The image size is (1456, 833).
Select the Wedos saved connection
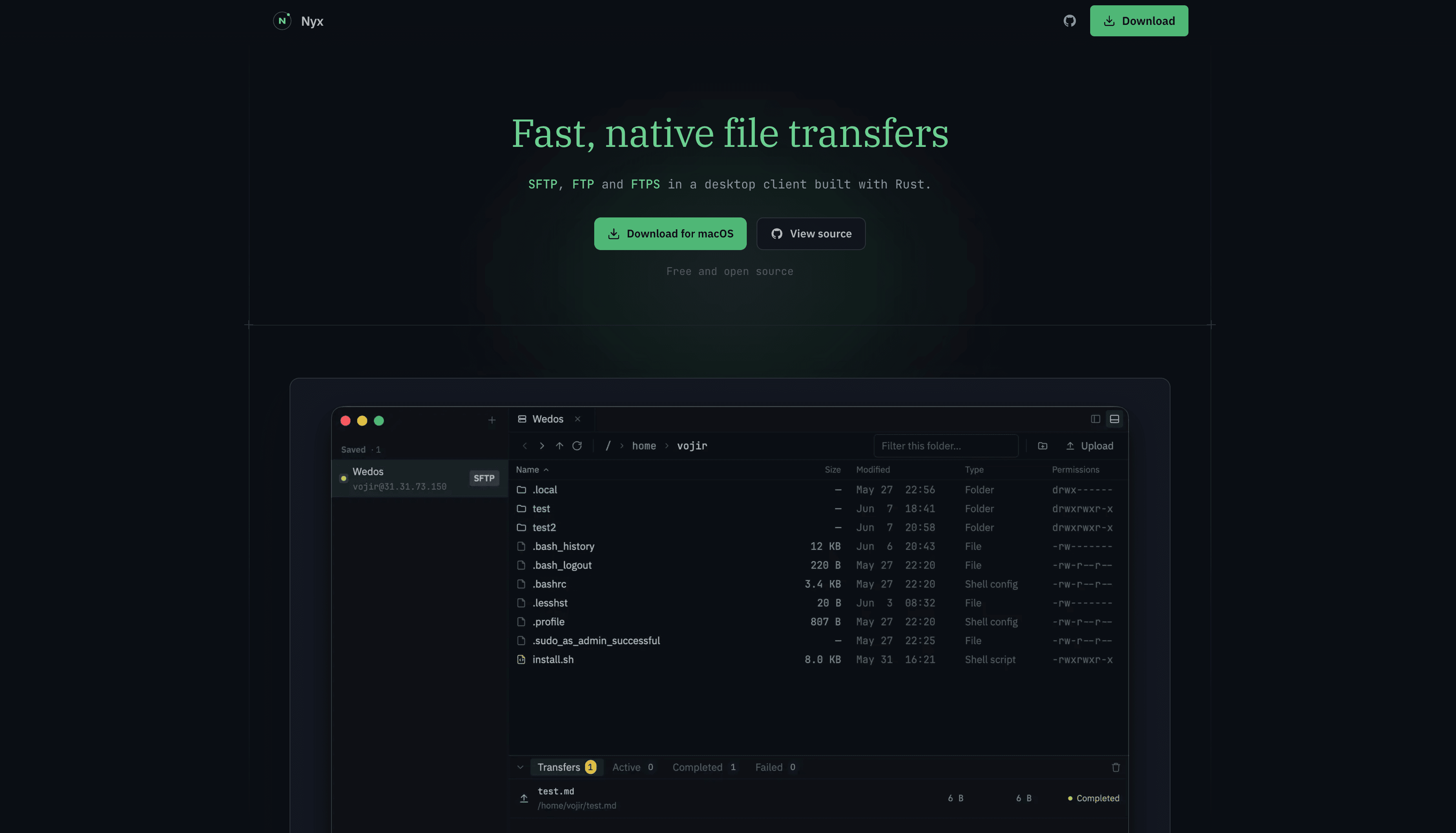tap(420, 478)
